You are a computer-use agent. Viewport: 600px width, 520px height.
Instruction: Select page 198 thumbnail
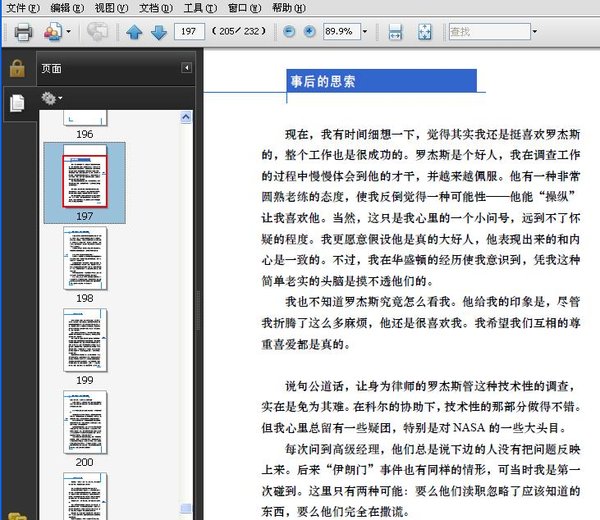tap(84, 258)
